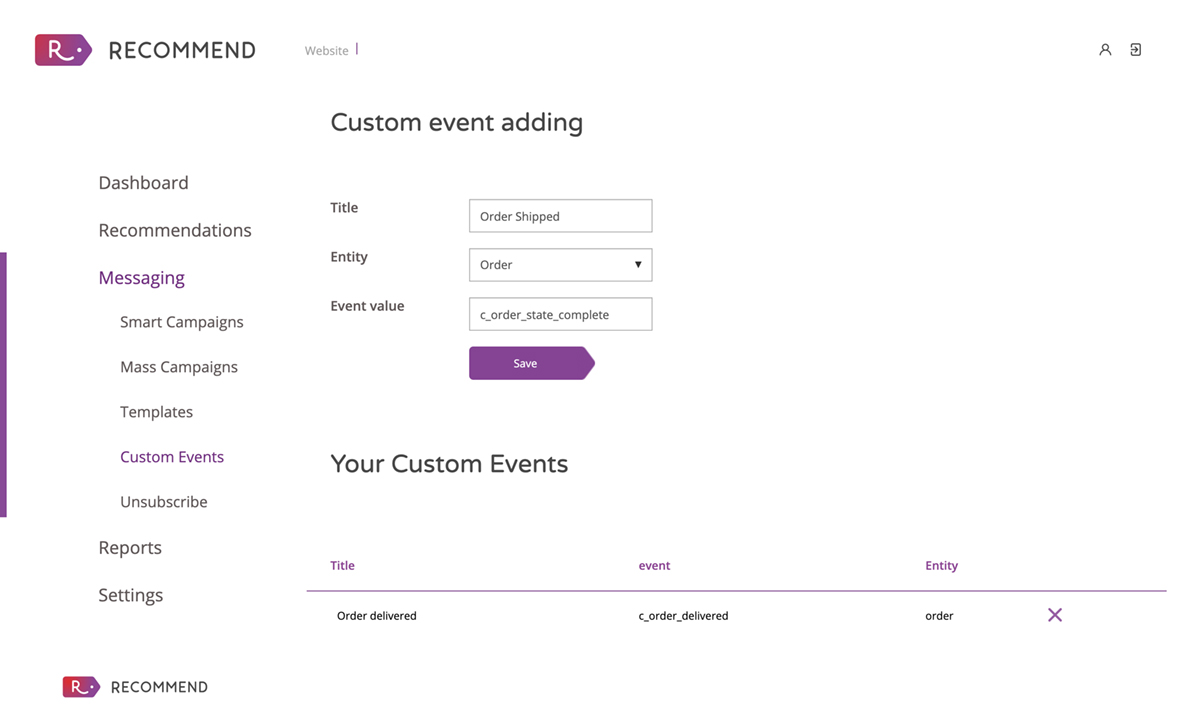Screen dimensions: 1200x728
Task: Click the Title input field
Action: [560, 216]
